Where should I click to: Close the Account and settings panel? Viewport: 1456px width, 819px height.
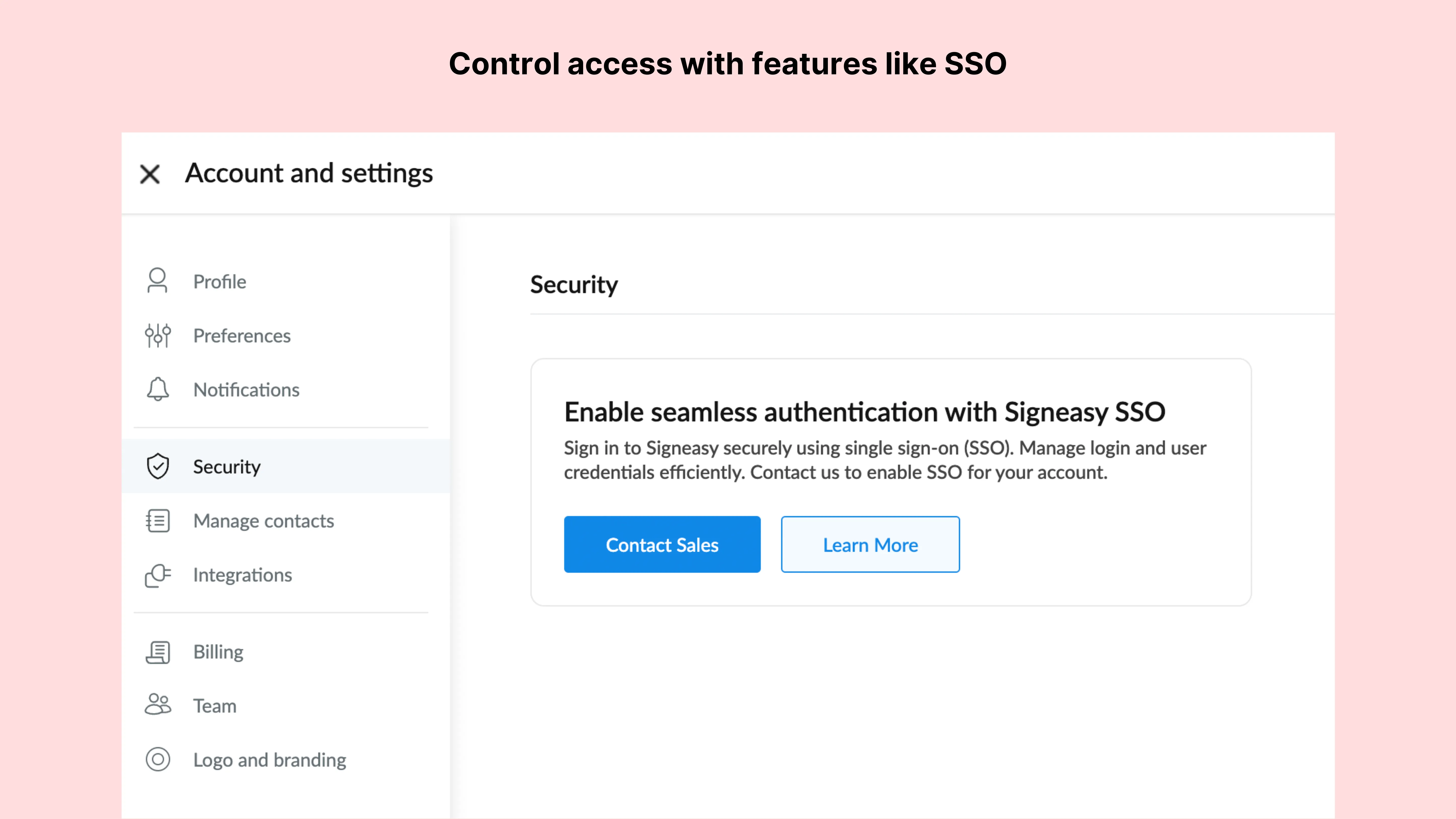point(150,173)
